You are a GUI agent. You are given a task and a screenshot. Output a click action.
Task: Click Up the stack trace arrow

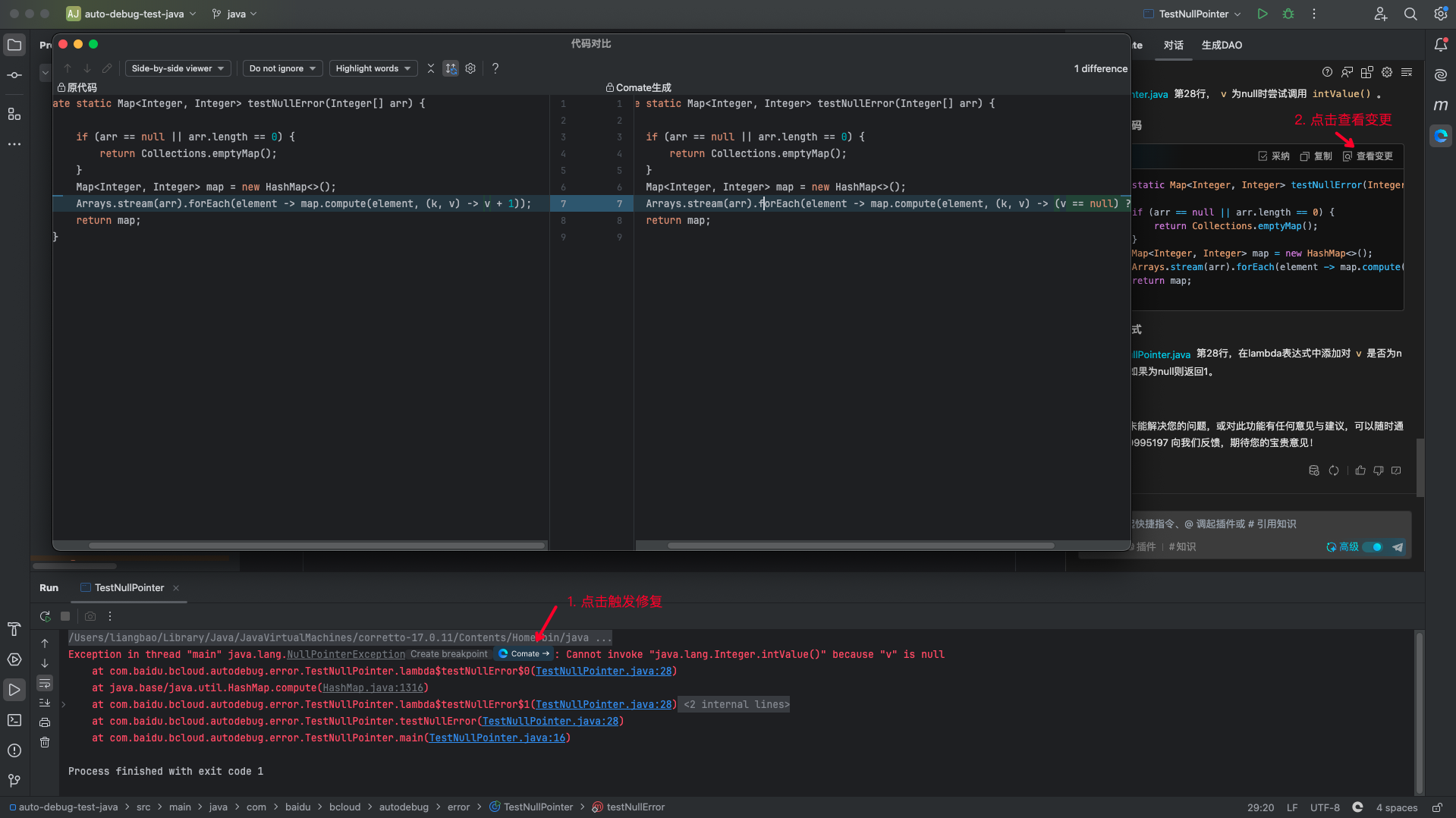pyautogui.click(x=45, y=643)
